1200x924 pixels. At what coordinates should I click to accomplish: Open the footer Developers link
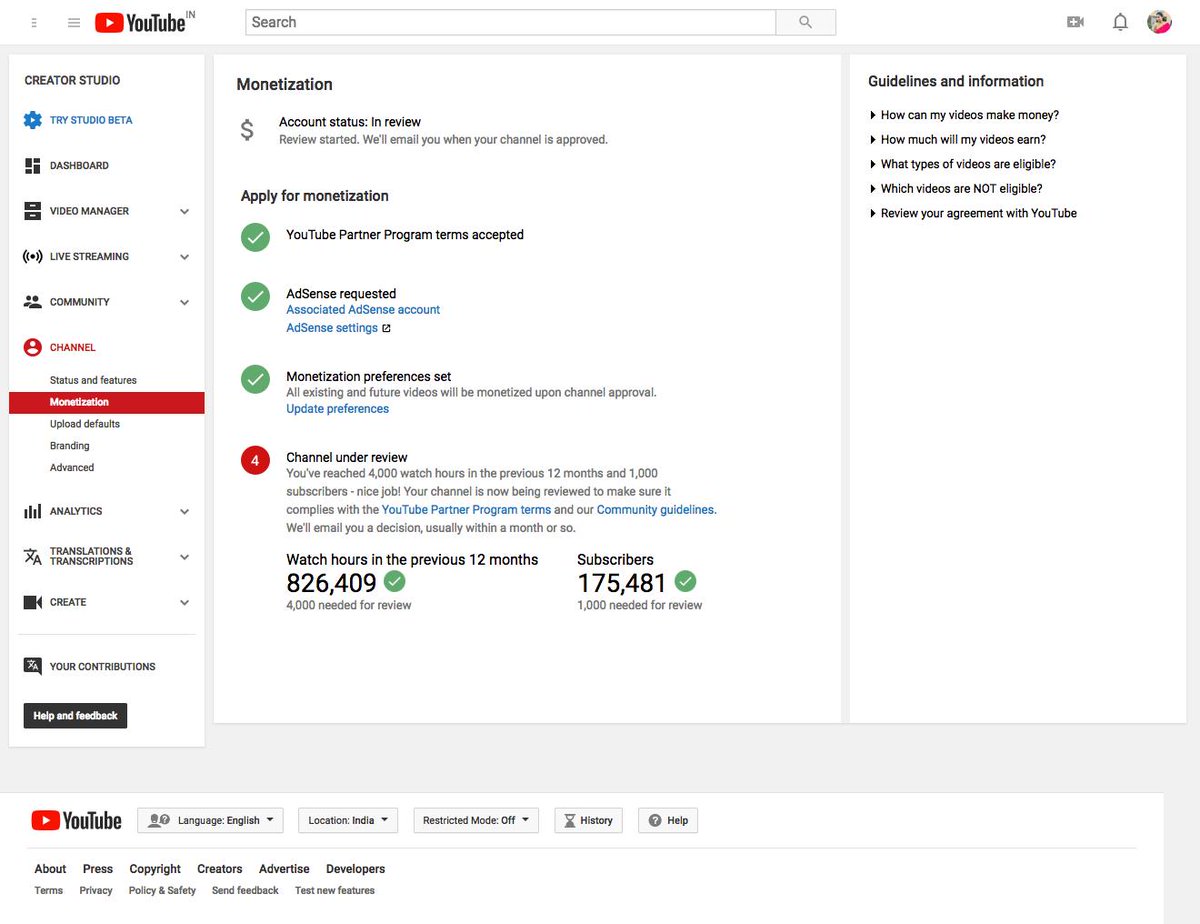[x=355, y=869]
